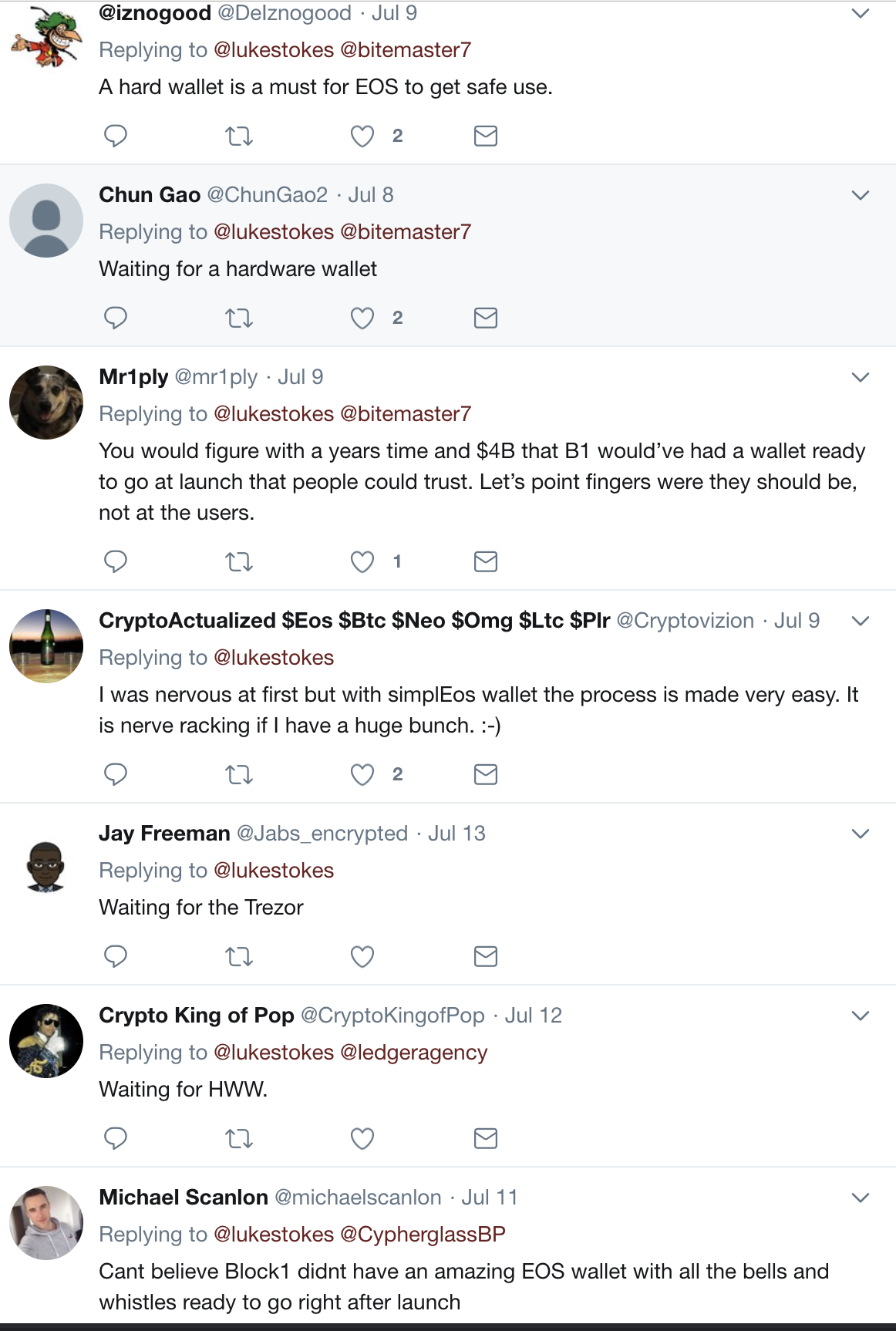Viewport: 896px width, 1331px height.
Task: Reply to CryptoActualized's tweet
Action: (116, 774)
